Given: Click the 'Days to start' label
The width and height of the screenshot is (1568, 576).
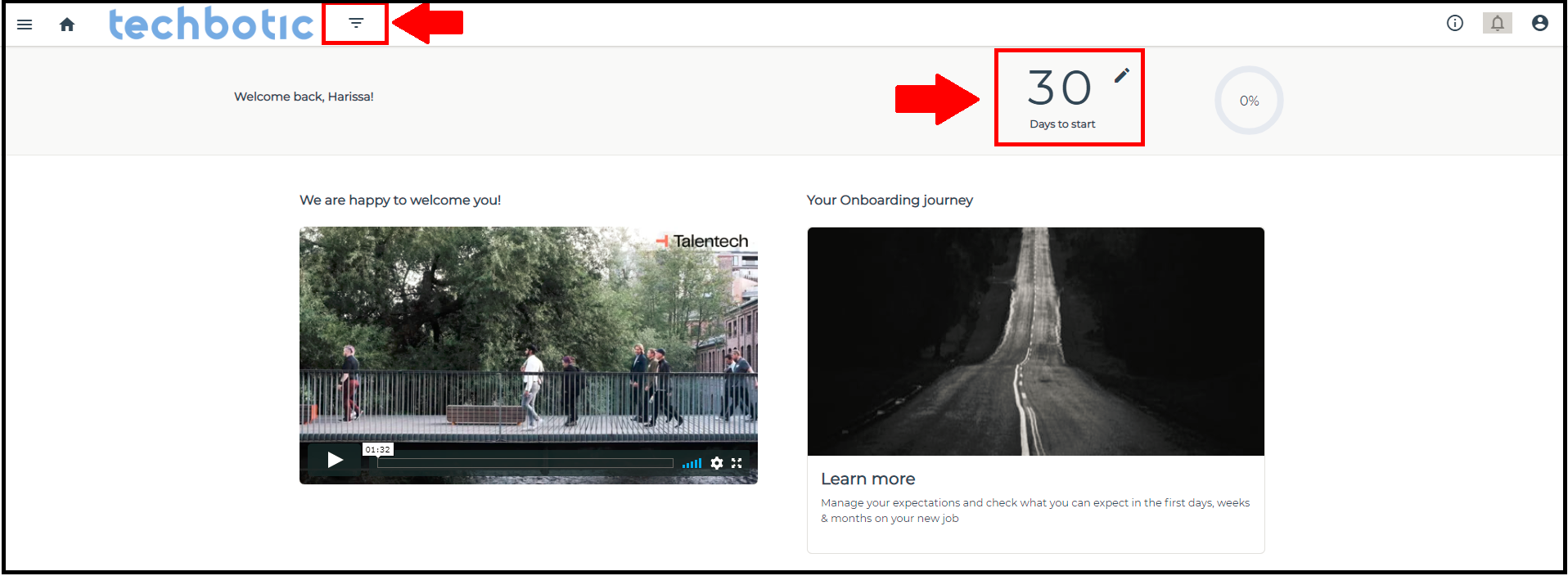Looking at the screenshot, I should point(1062,124).
